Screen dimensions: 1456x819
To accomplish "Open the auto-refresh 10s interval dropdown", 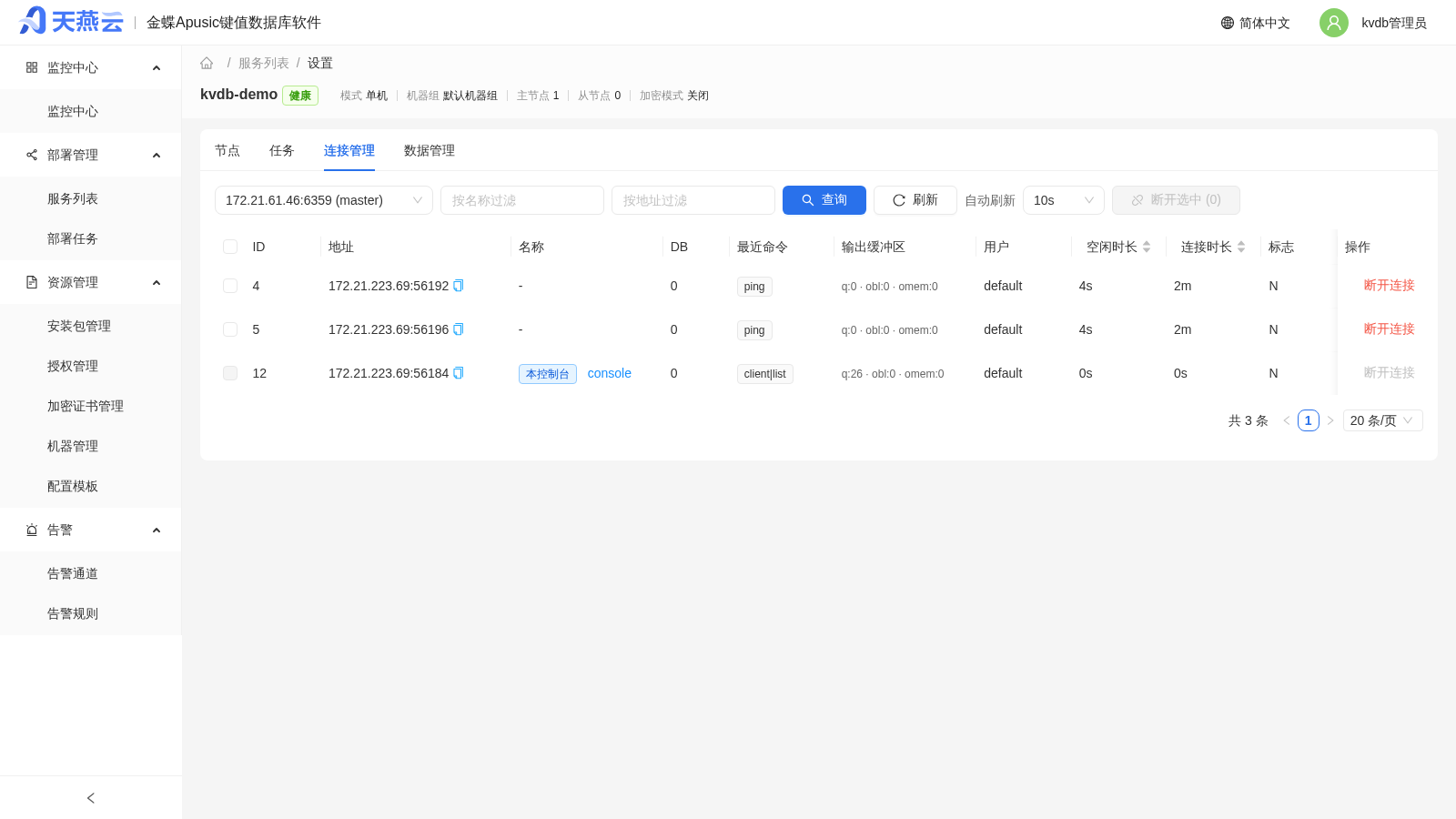I will pos(1064,200).
